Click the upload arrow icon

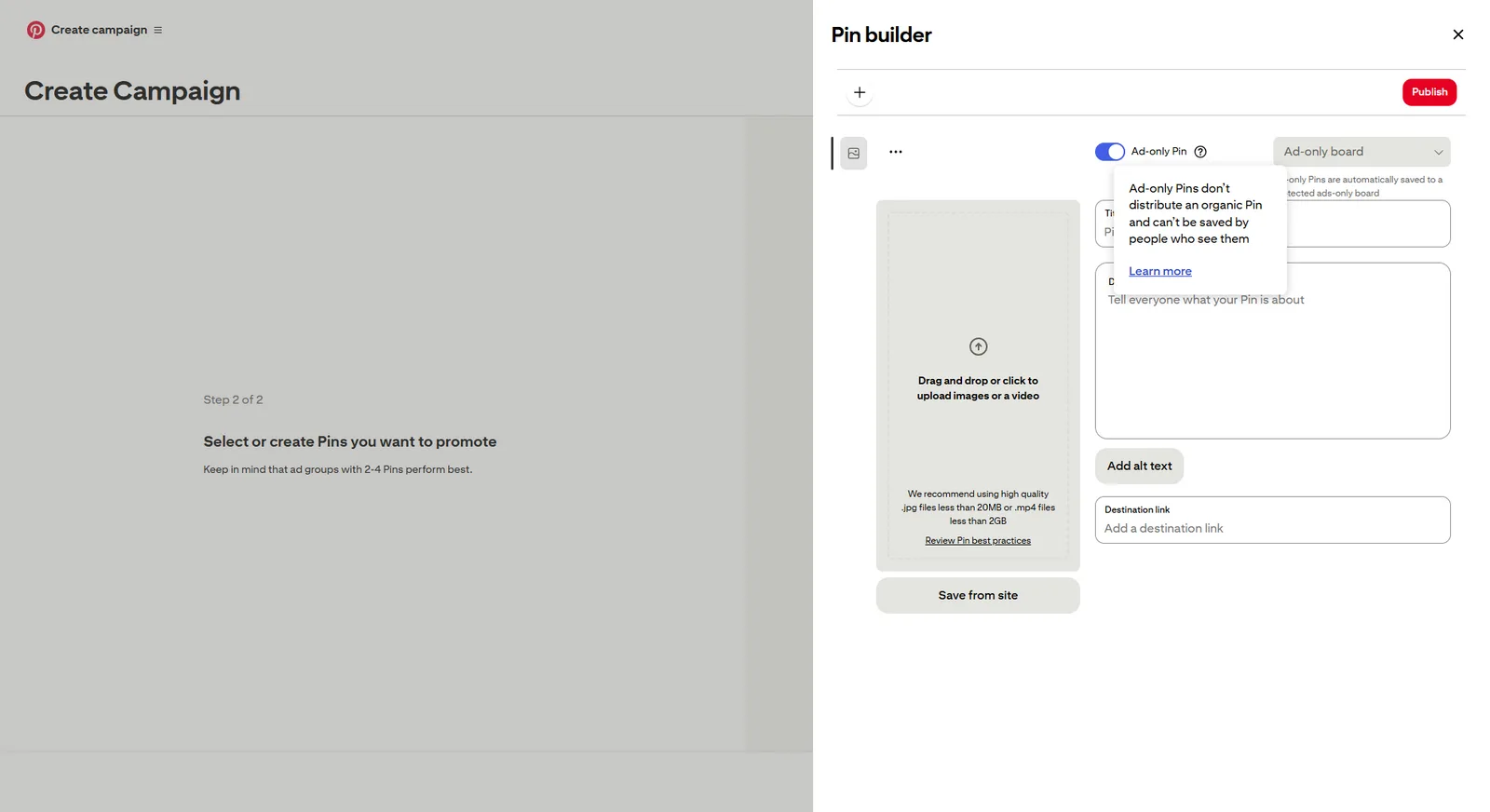(x=978, y=346)
